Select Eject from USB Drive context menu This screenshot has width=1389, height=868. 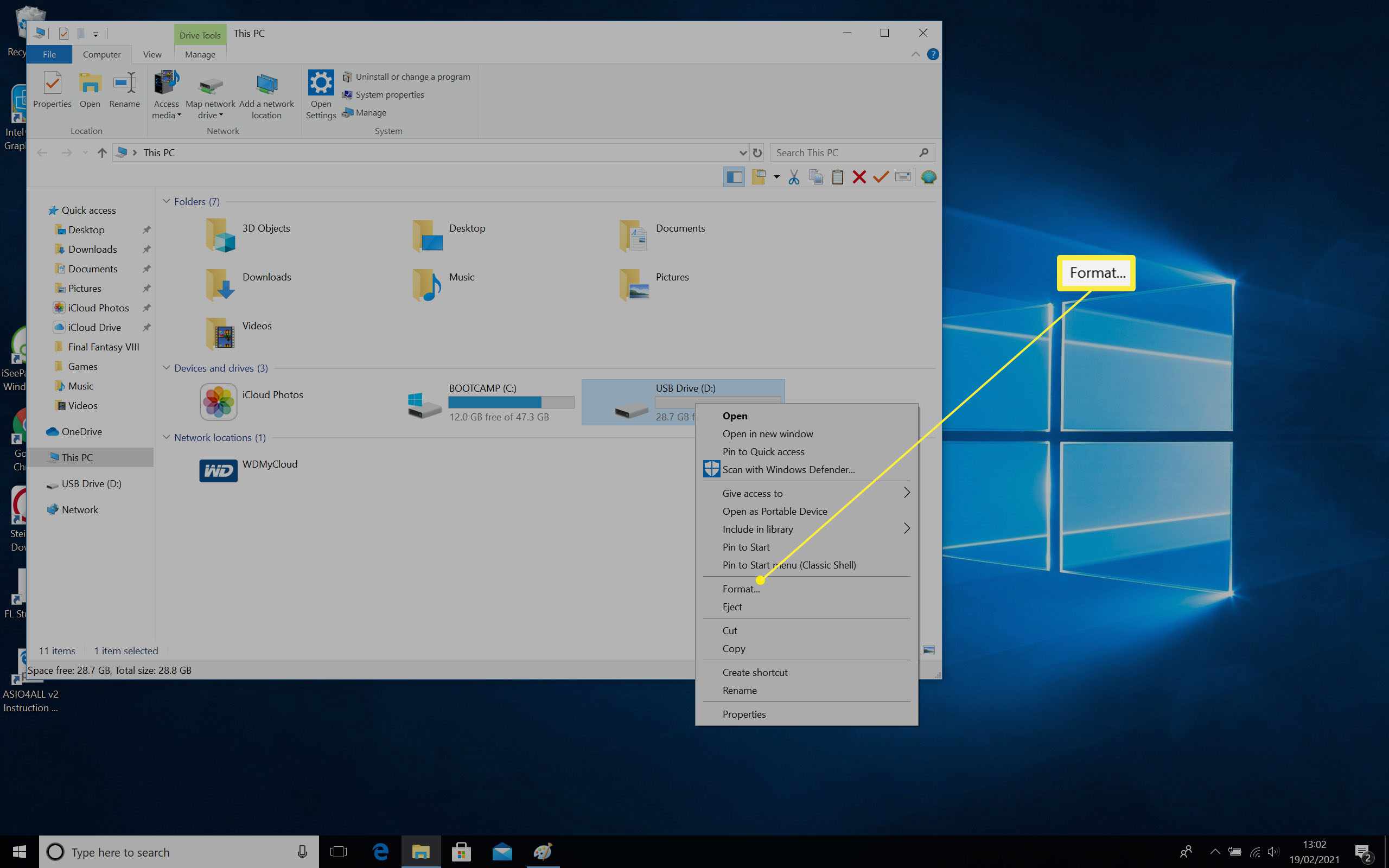(732, 606)
